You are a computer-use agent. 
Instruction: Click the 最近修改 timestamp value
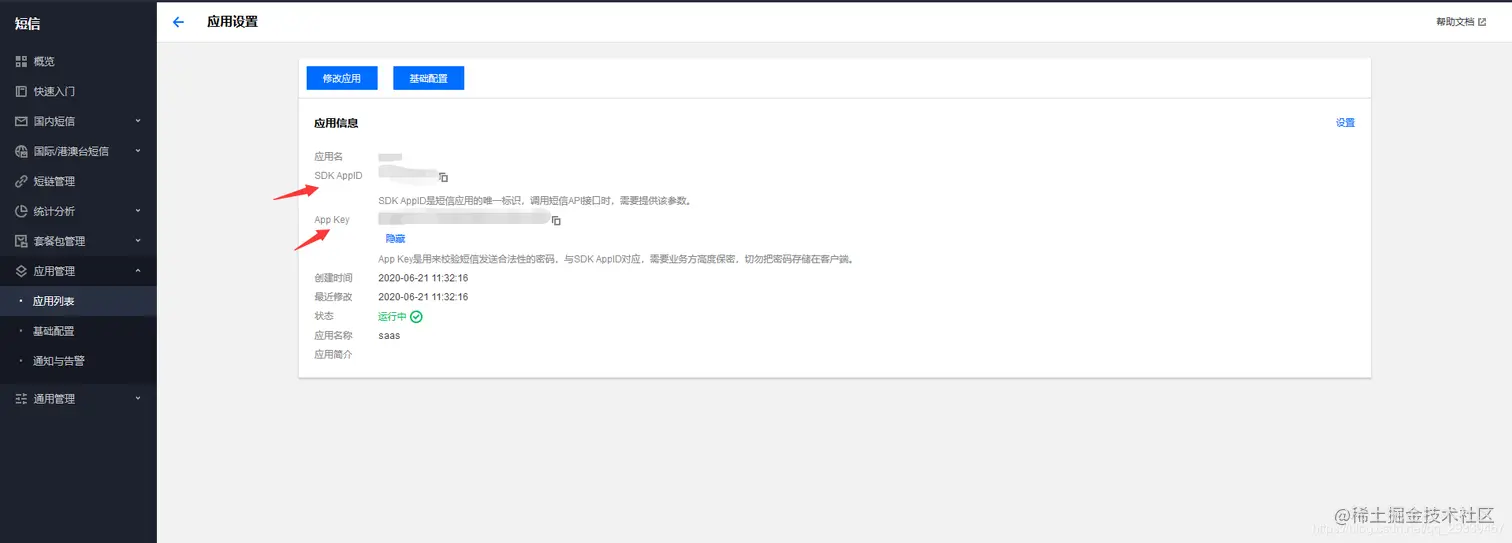click(423, 297)
